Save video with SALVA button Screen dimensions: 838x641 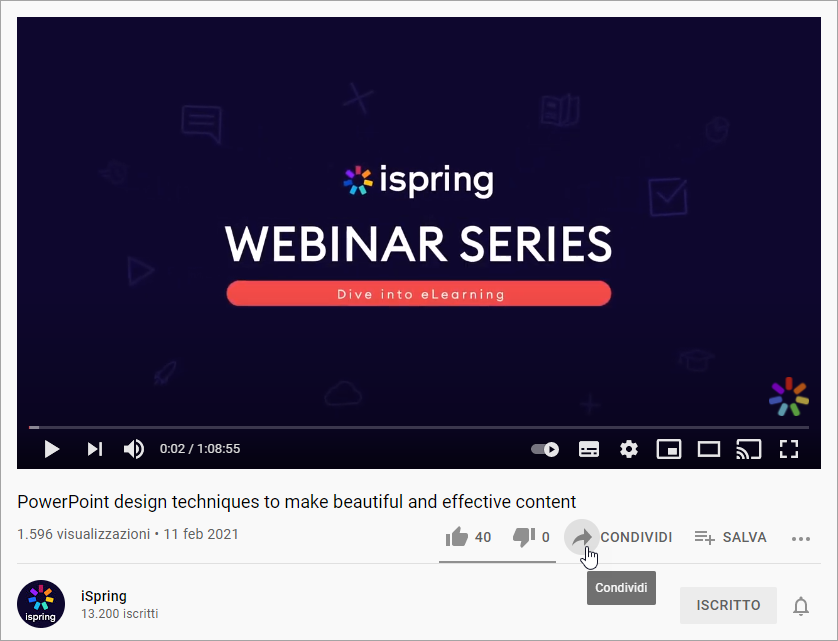(731, 537)
